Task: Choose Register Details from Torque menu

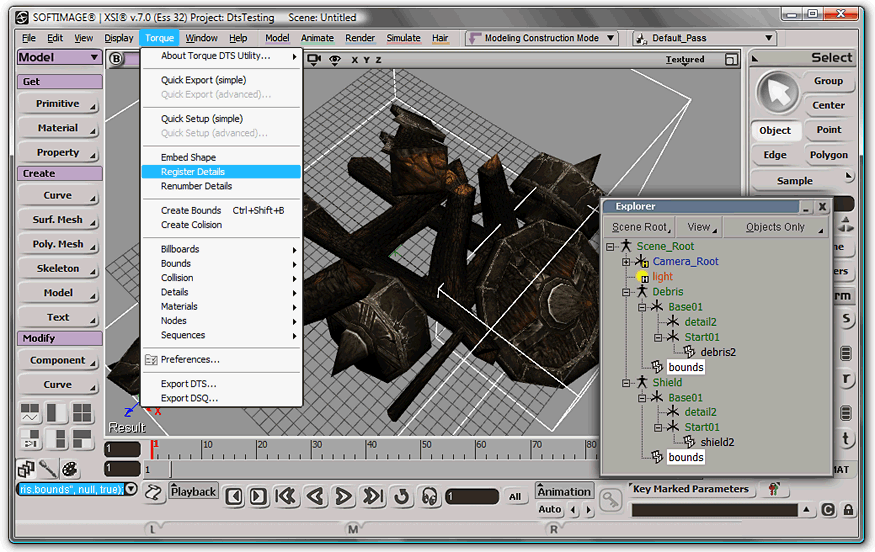Action: 221,172
